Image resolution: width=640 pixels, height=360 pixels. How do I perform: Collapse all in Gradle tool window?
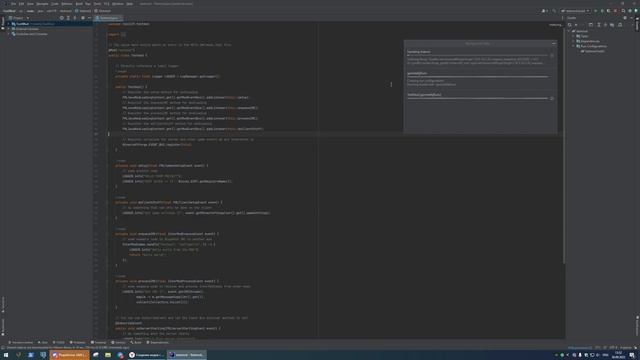tap(605, 25)
